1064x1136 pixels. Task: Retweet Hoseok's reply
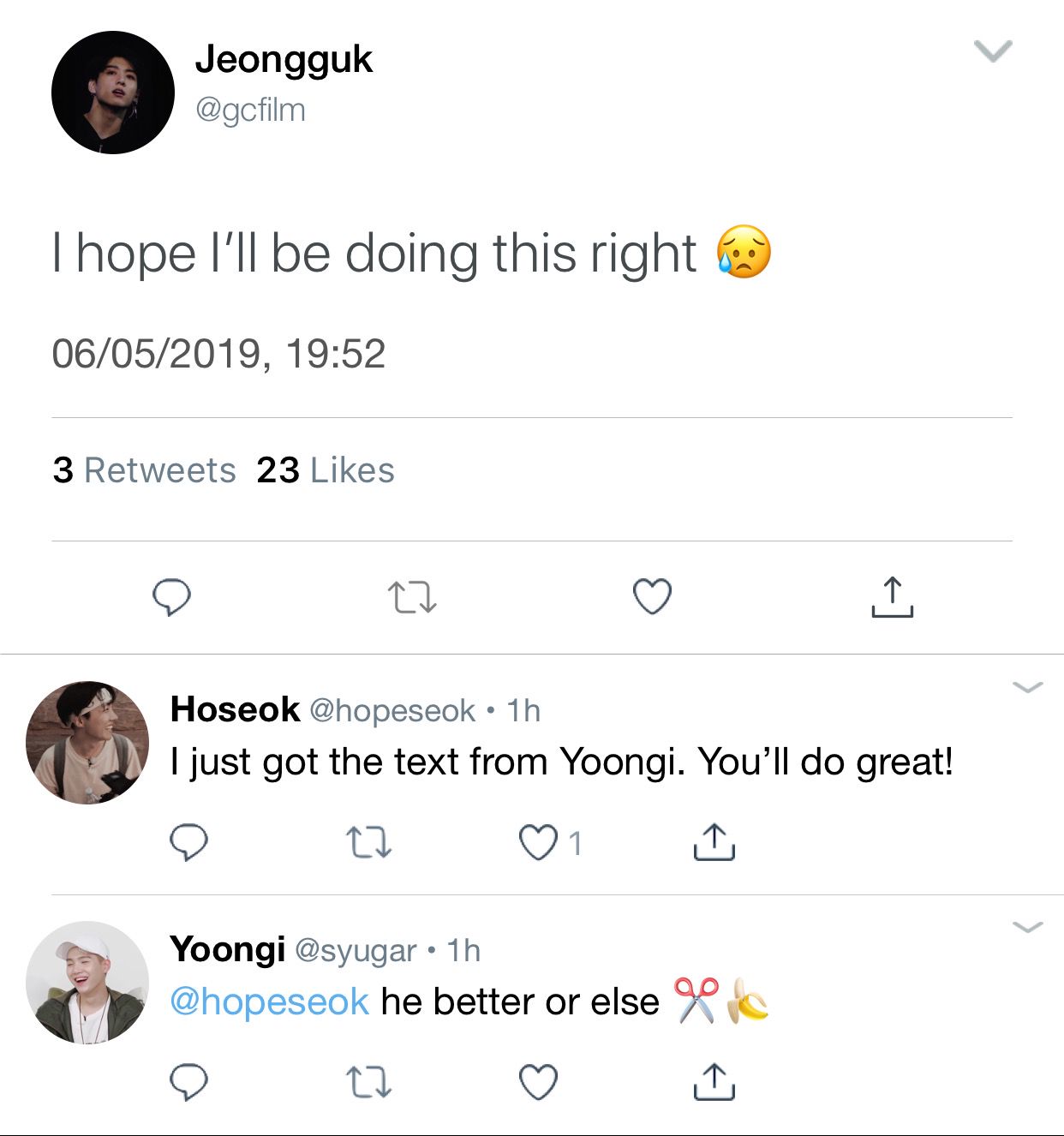[x=369, y=842]
